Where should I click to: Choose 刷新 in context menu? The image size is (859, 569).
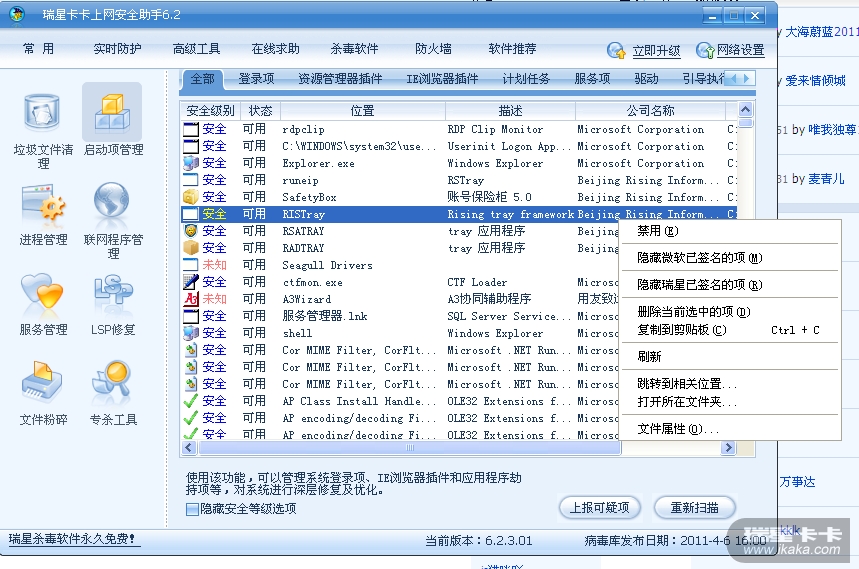click(730, 357)
